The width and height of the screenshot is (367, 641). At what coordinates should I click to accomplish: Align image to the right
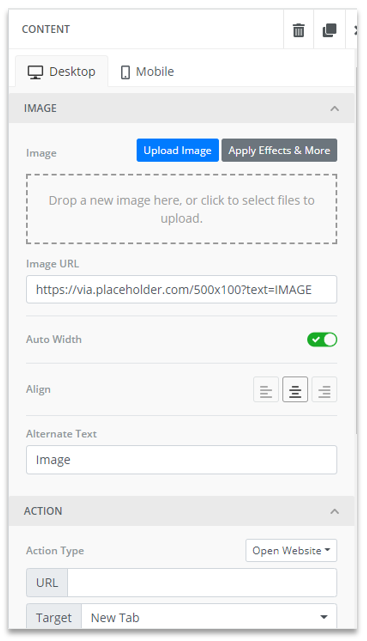click(324, 390)
